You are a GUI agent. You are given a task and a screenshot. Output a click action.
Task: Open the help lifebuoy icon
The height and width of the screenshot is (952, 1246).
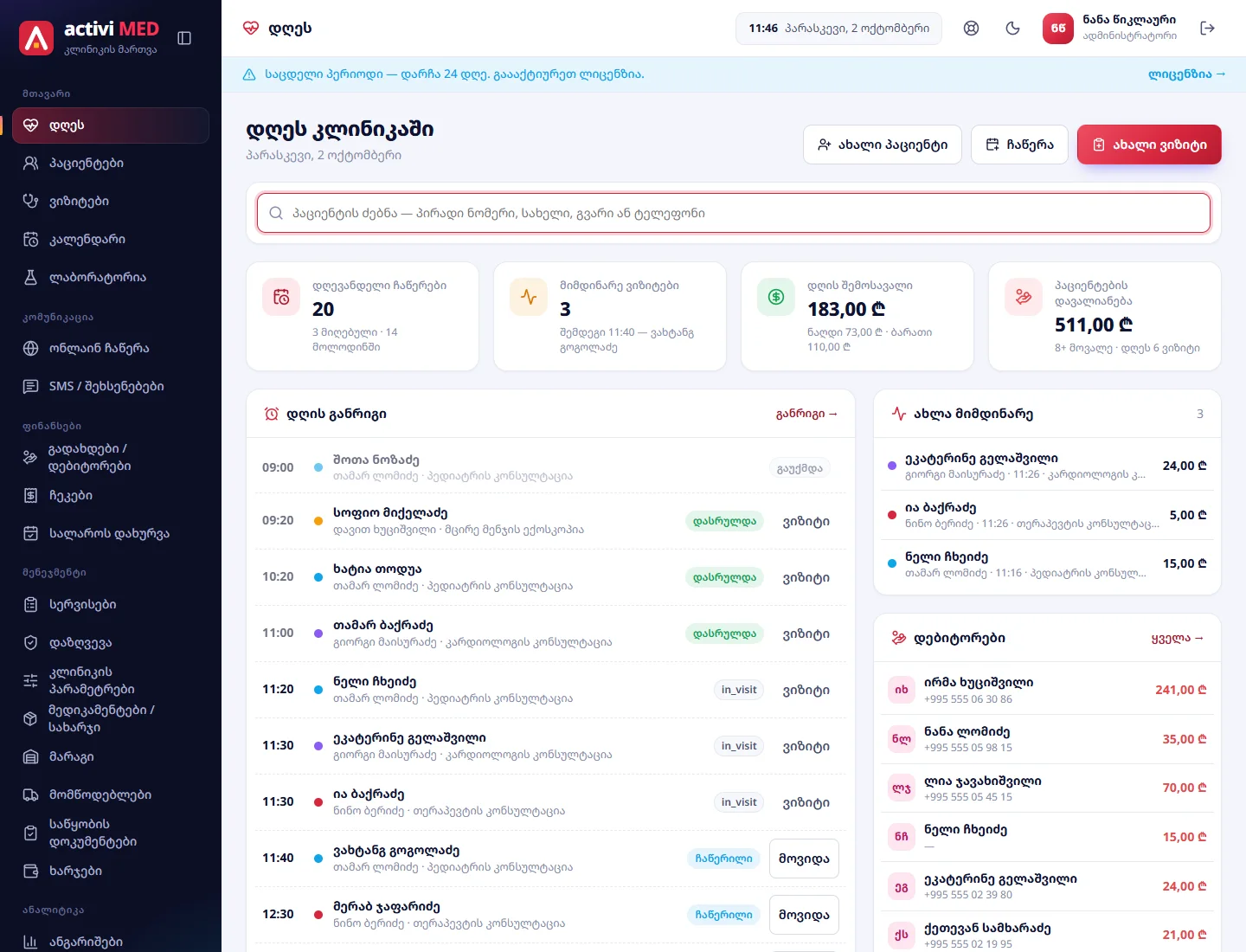[x=972, y=29]
